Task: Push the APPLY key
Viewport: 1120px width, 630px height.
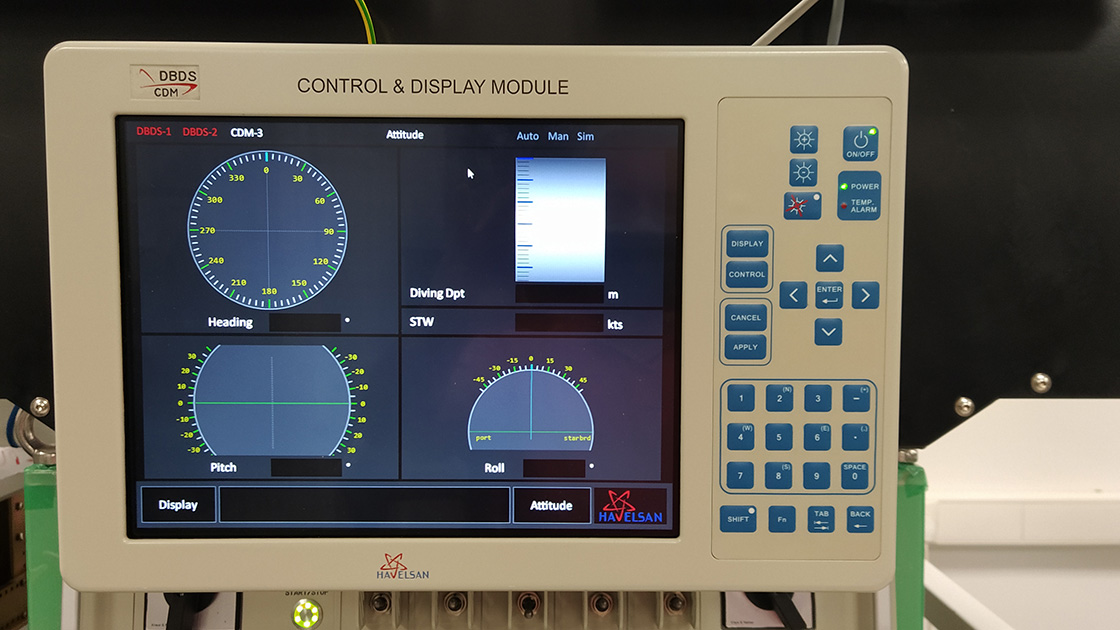Action: (745, 347)
